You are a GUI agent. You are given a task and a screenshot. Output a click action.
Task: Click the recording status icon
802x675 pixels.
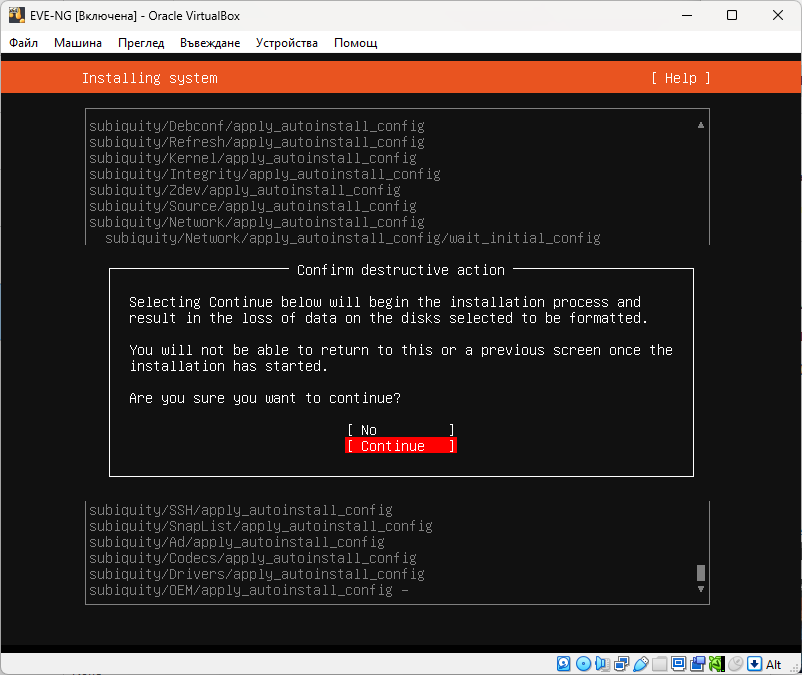point(698,664)
